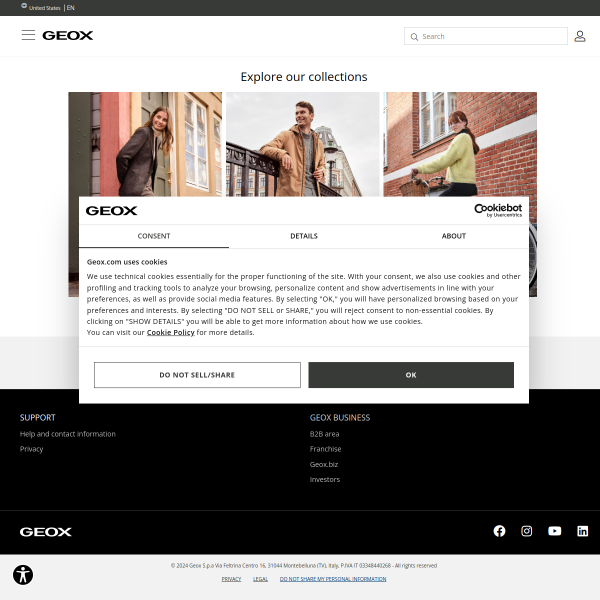Open the Privacy link under Support
Screen dimensions: 600x600
coord(31,449)
